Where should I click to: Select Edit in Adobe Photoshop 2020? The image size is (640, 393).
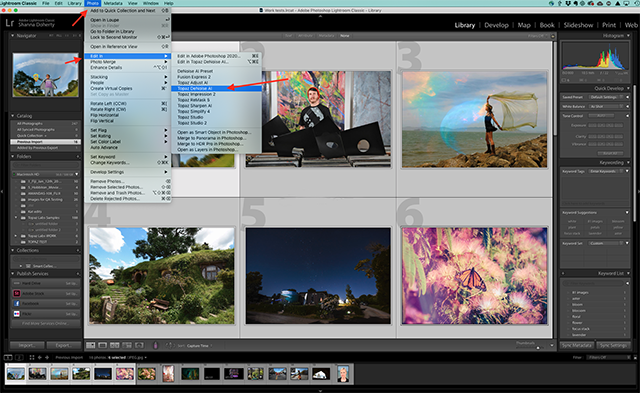[216, 56]
